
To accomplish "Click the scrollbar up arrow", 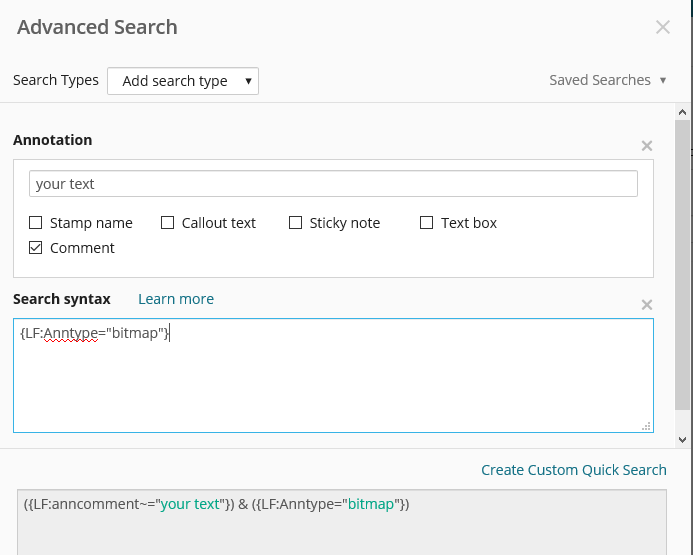I will click(x=682, y=112).
